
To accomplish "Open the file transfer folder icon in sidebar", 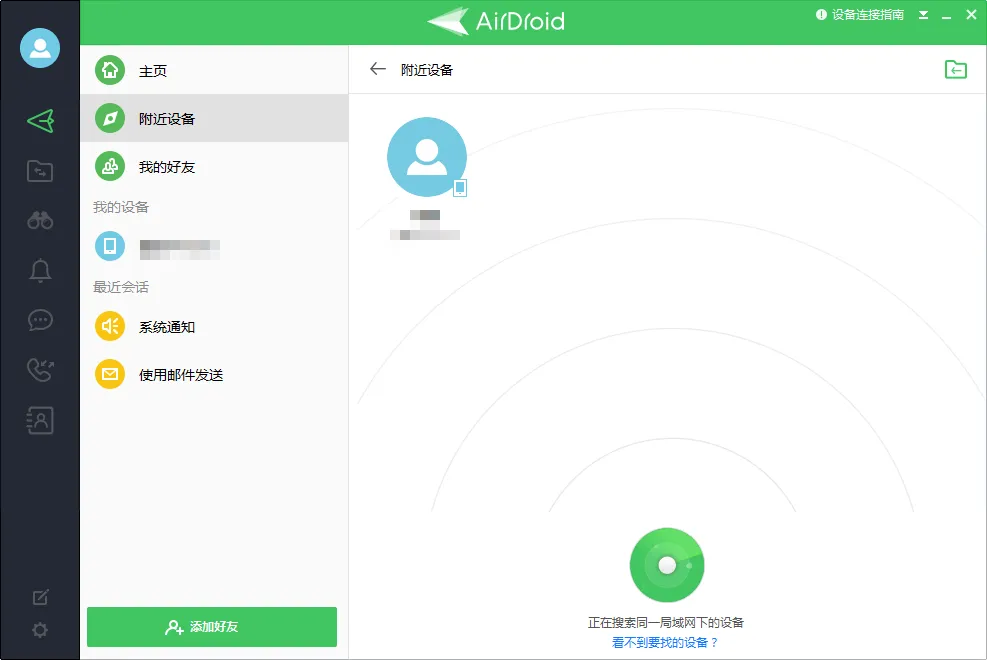I will [x=40, y=171].
